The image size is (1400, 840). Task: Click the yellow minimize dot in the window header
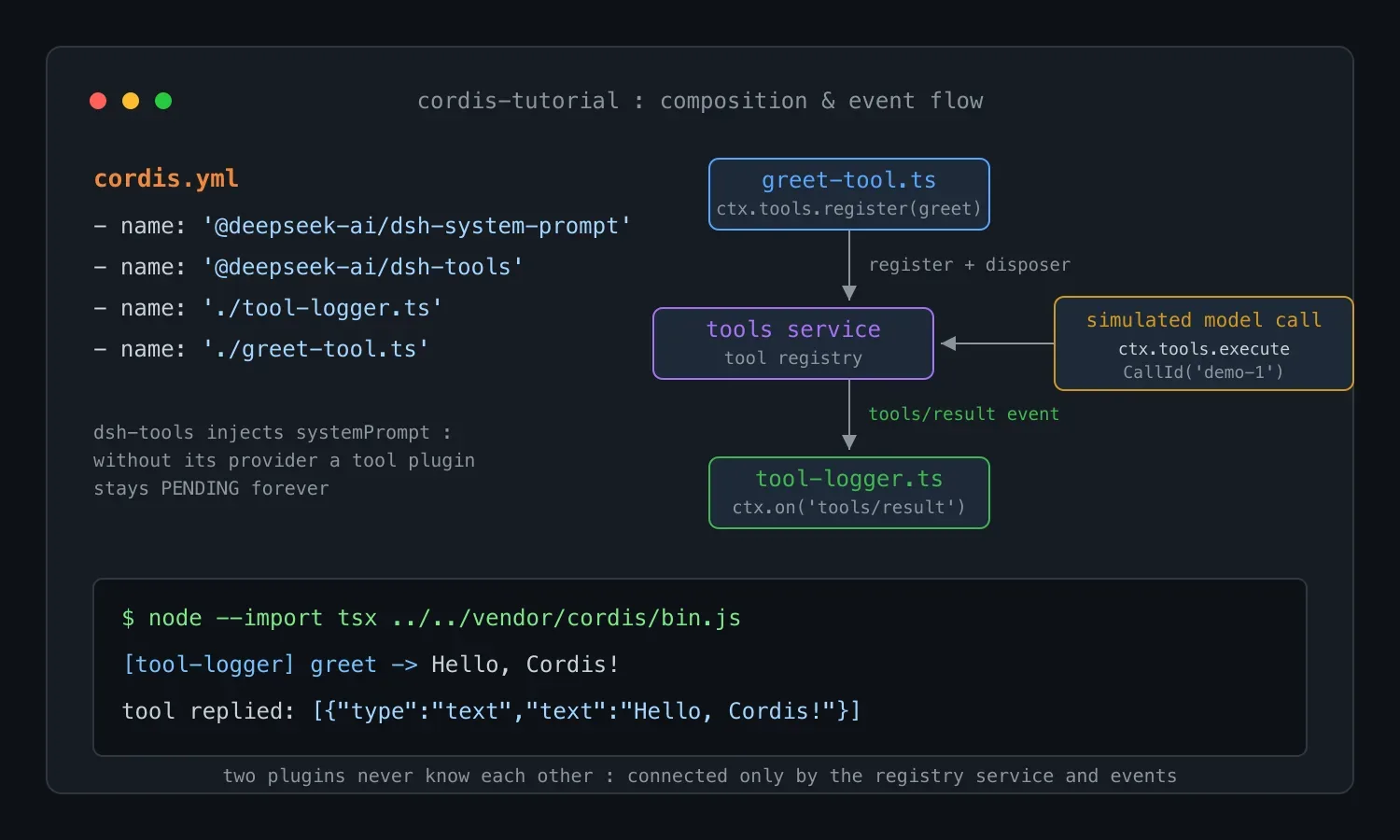(x=131, y=101)
